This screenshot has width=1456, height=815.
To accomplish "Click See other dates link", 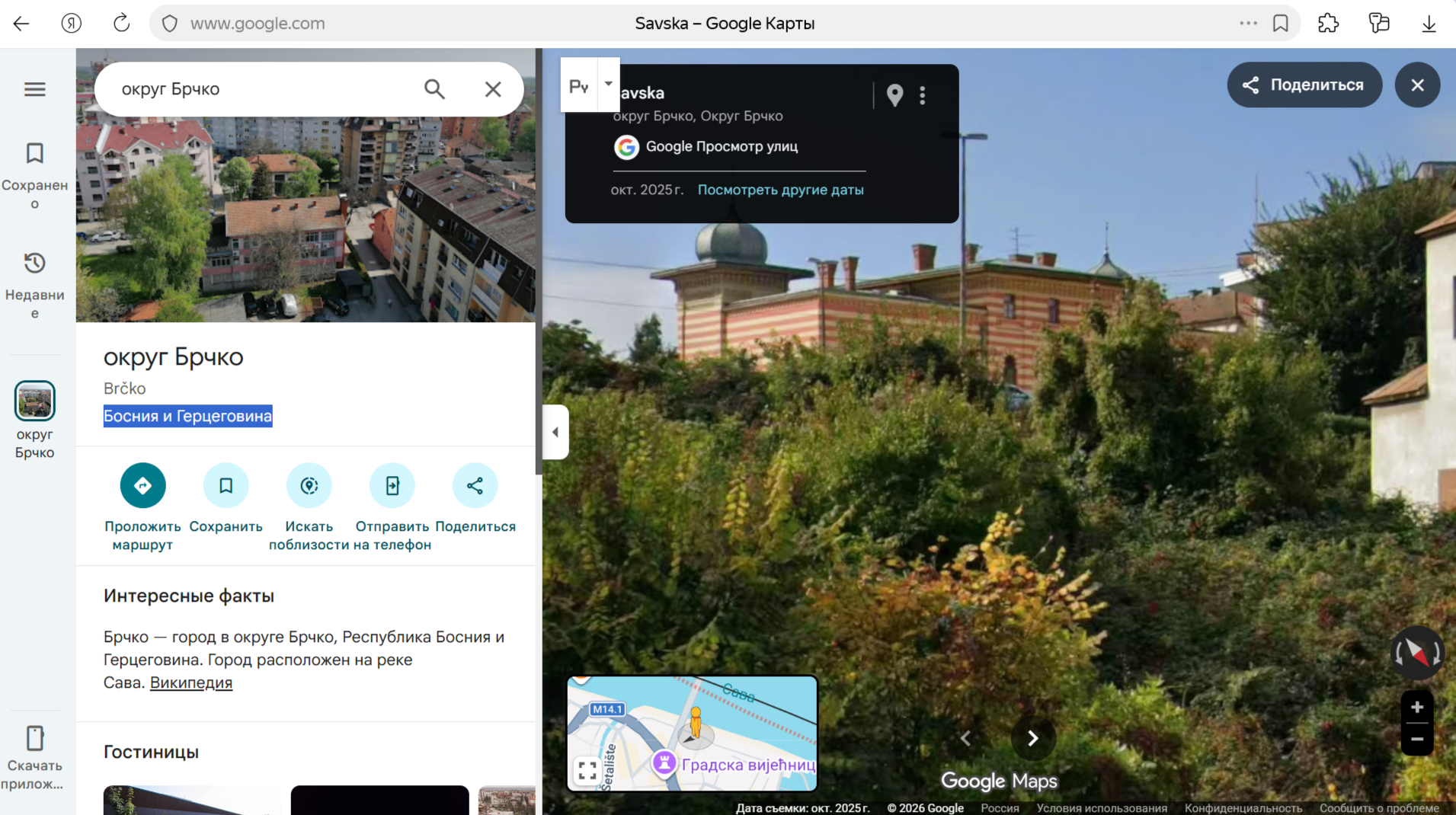I will [x=780, y=190].
